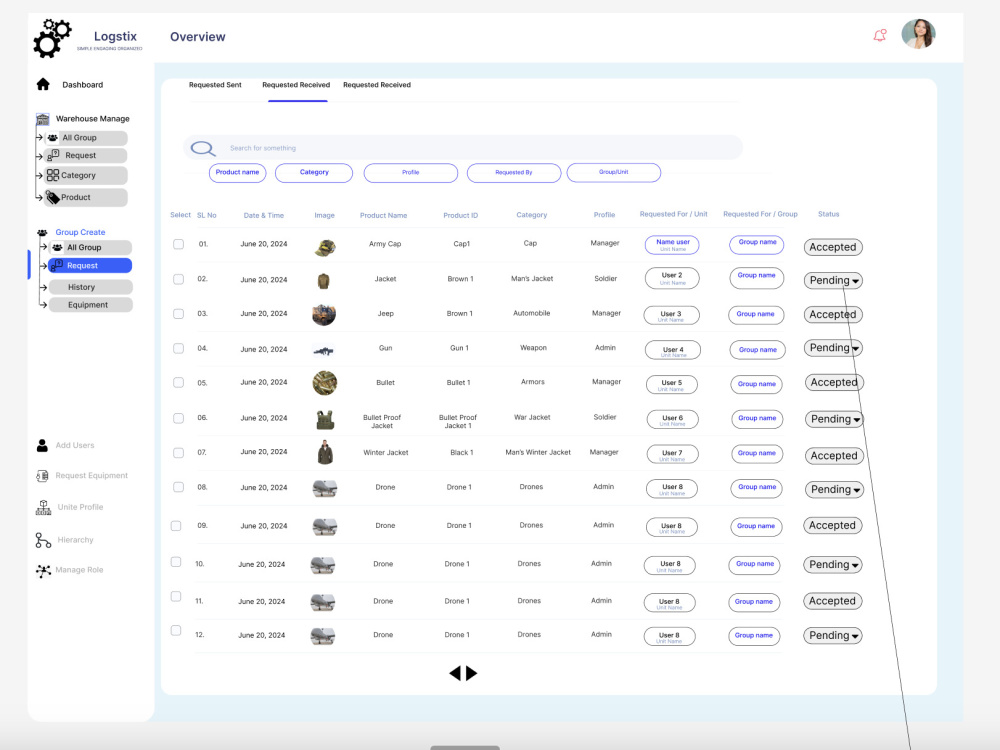Open the Gun product image
The width and height of the screenshot is (1000, 750).
tap(324, 350)
